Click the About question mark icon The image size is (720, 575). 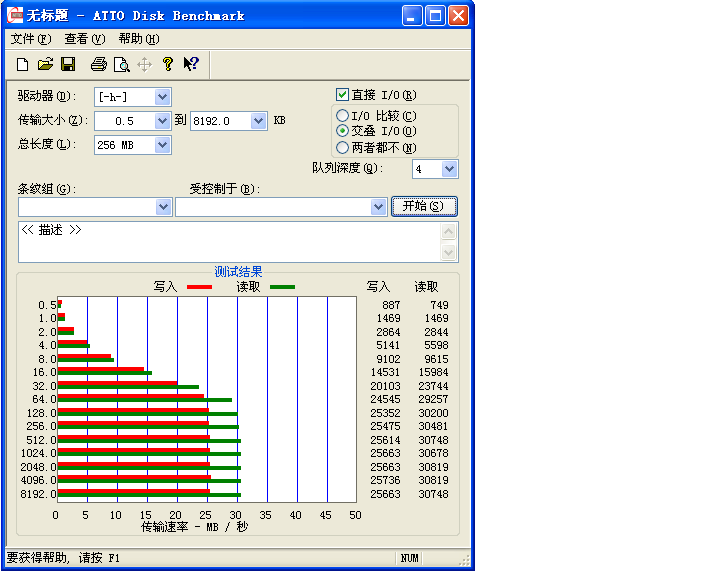pos(167,65)
